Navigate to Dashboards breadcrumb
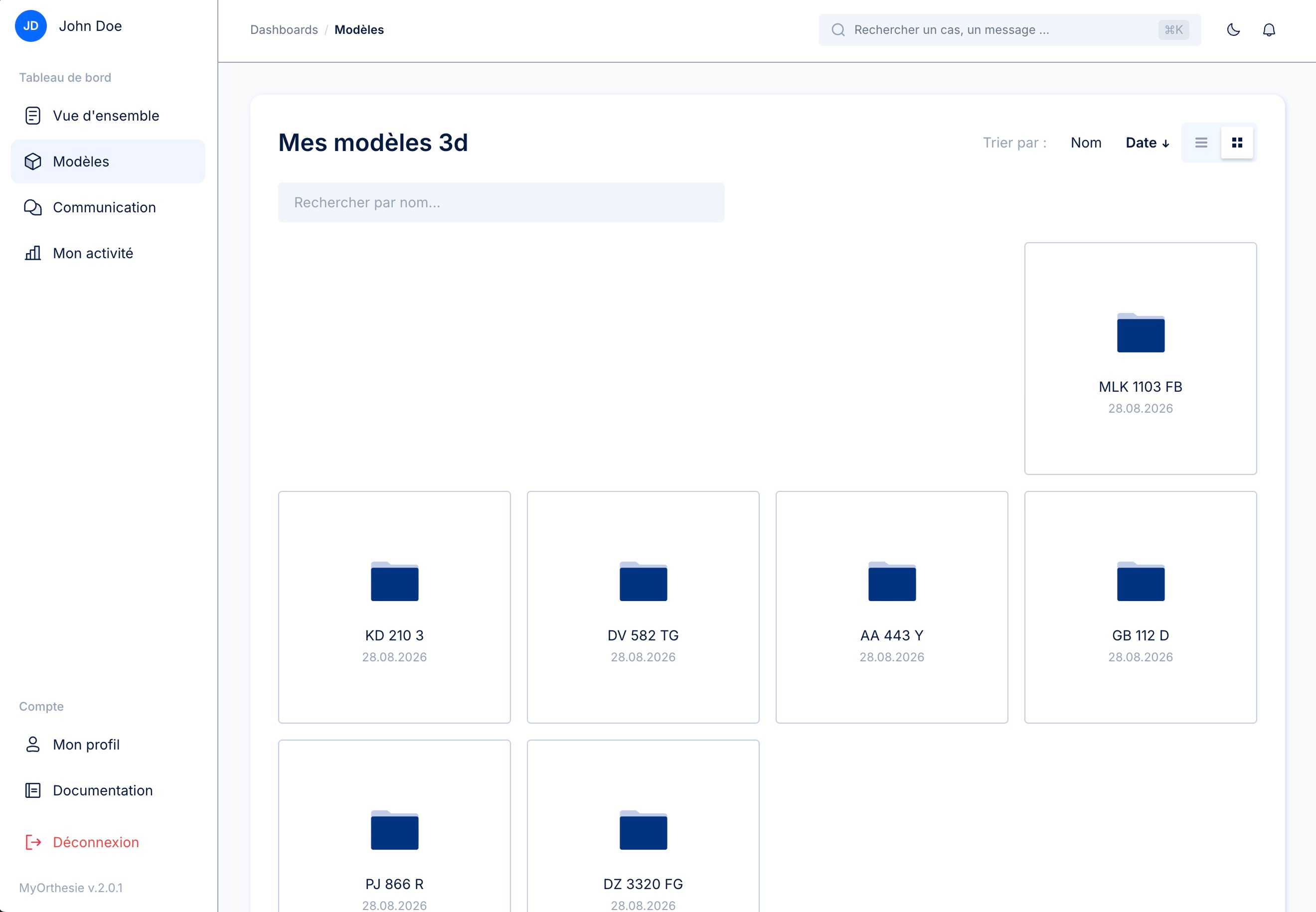 (x=284, y=30)
